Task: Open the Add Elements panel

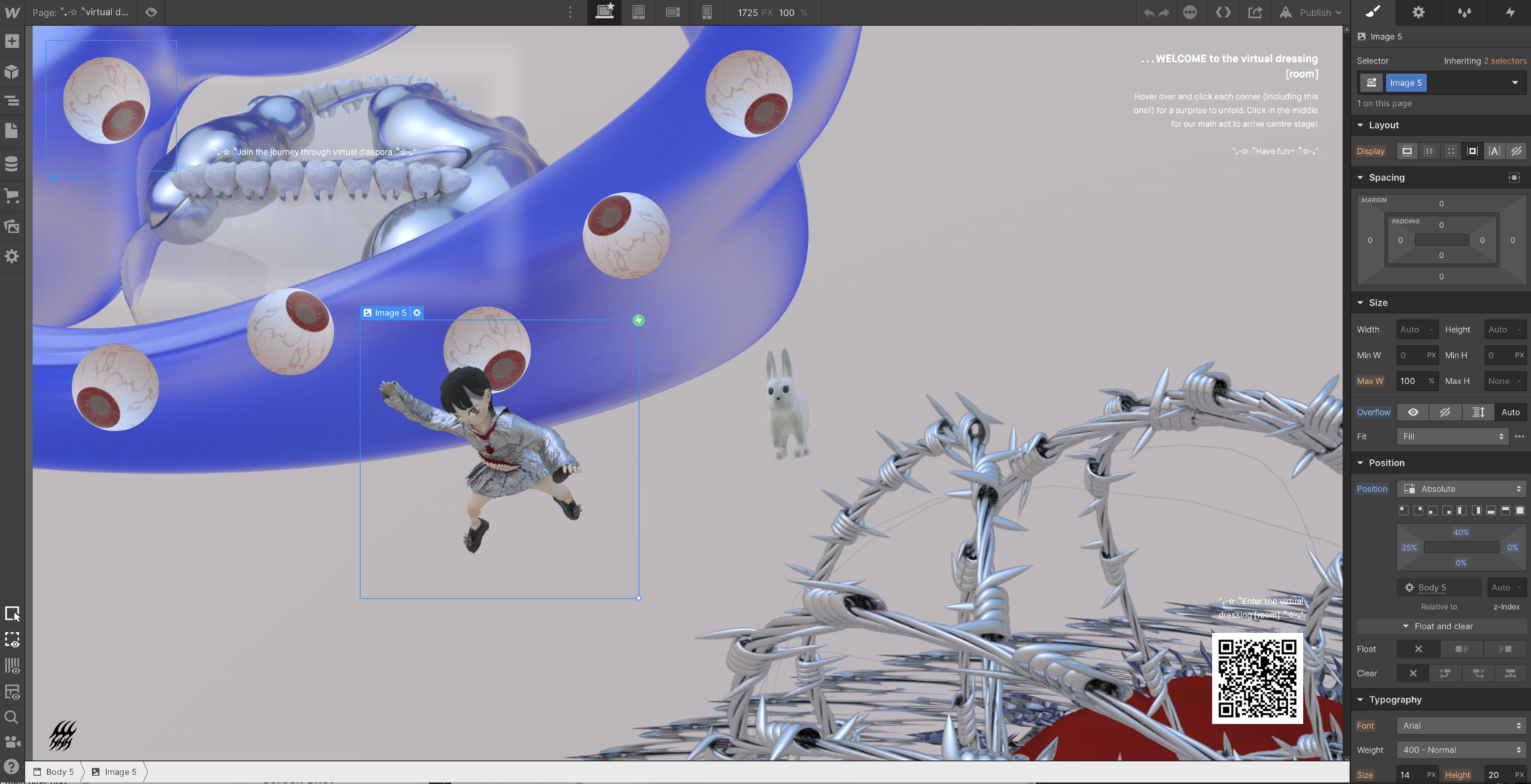Action: point(12,41)
